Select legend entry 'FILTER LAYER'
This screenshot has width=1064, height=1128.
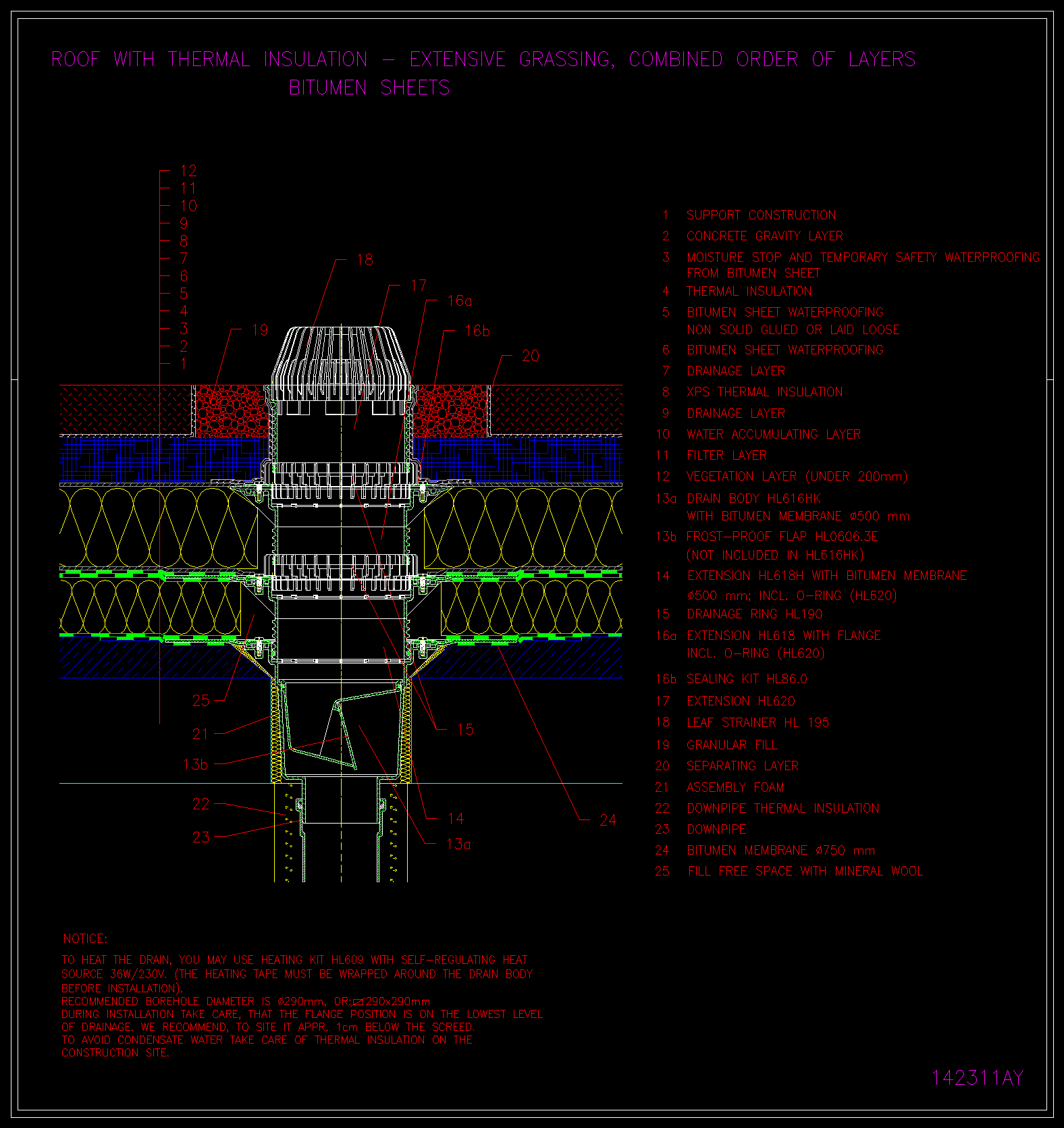click(x=727, y=456)
